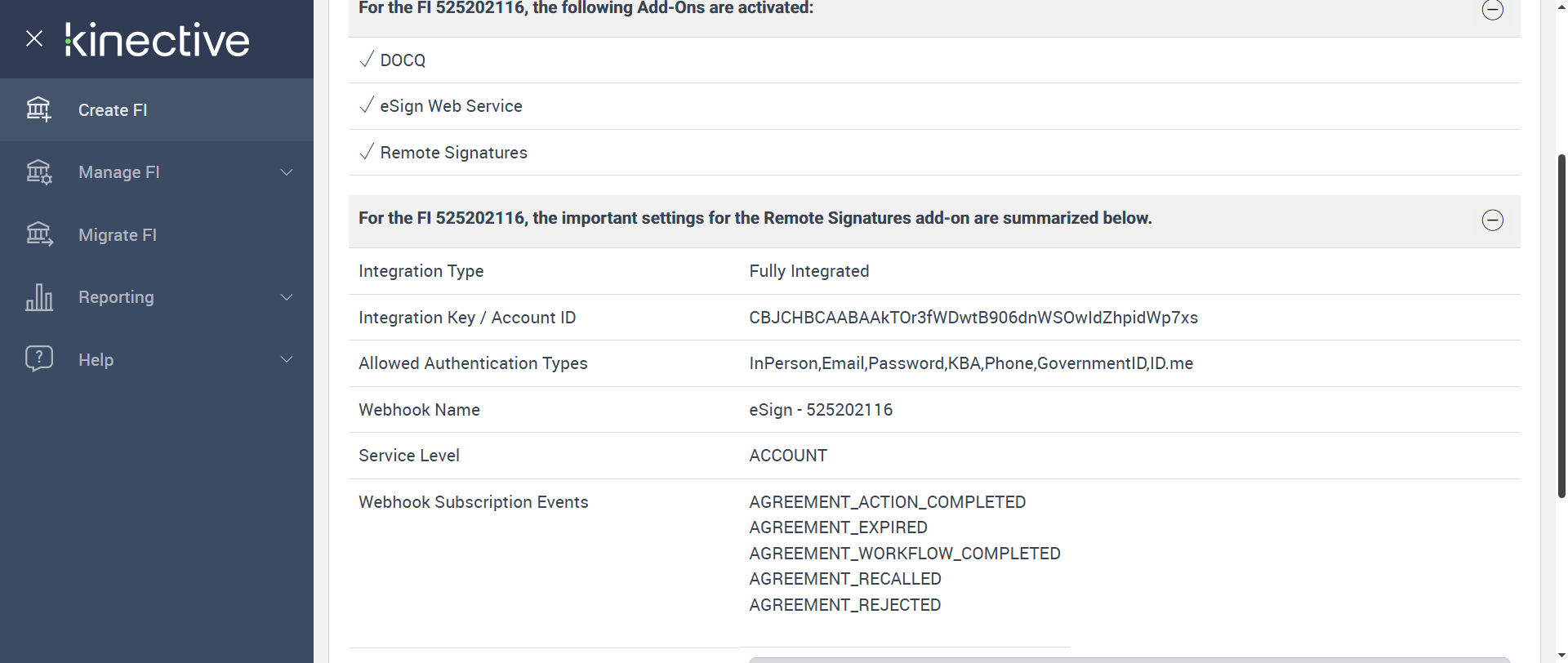
Task: Click the Kinective logo
Action: pos(158,40)
